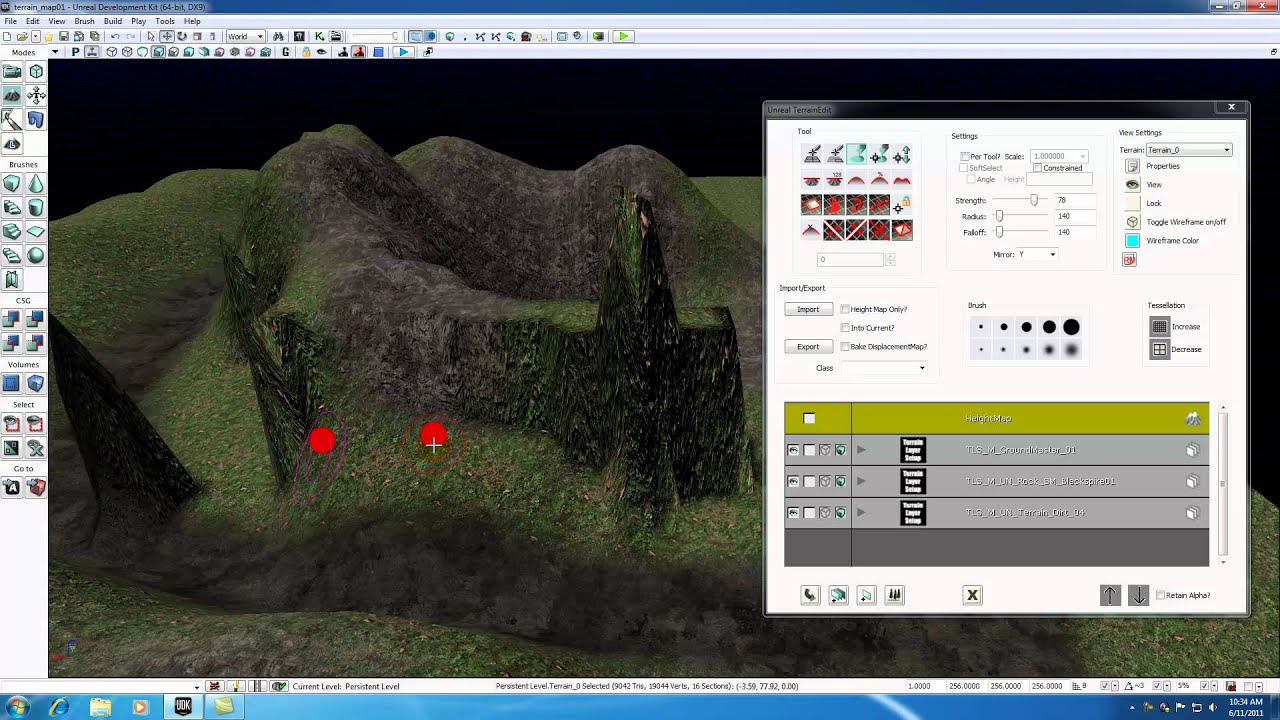
Task: Open the Tools menu
Action: (165, 21)
